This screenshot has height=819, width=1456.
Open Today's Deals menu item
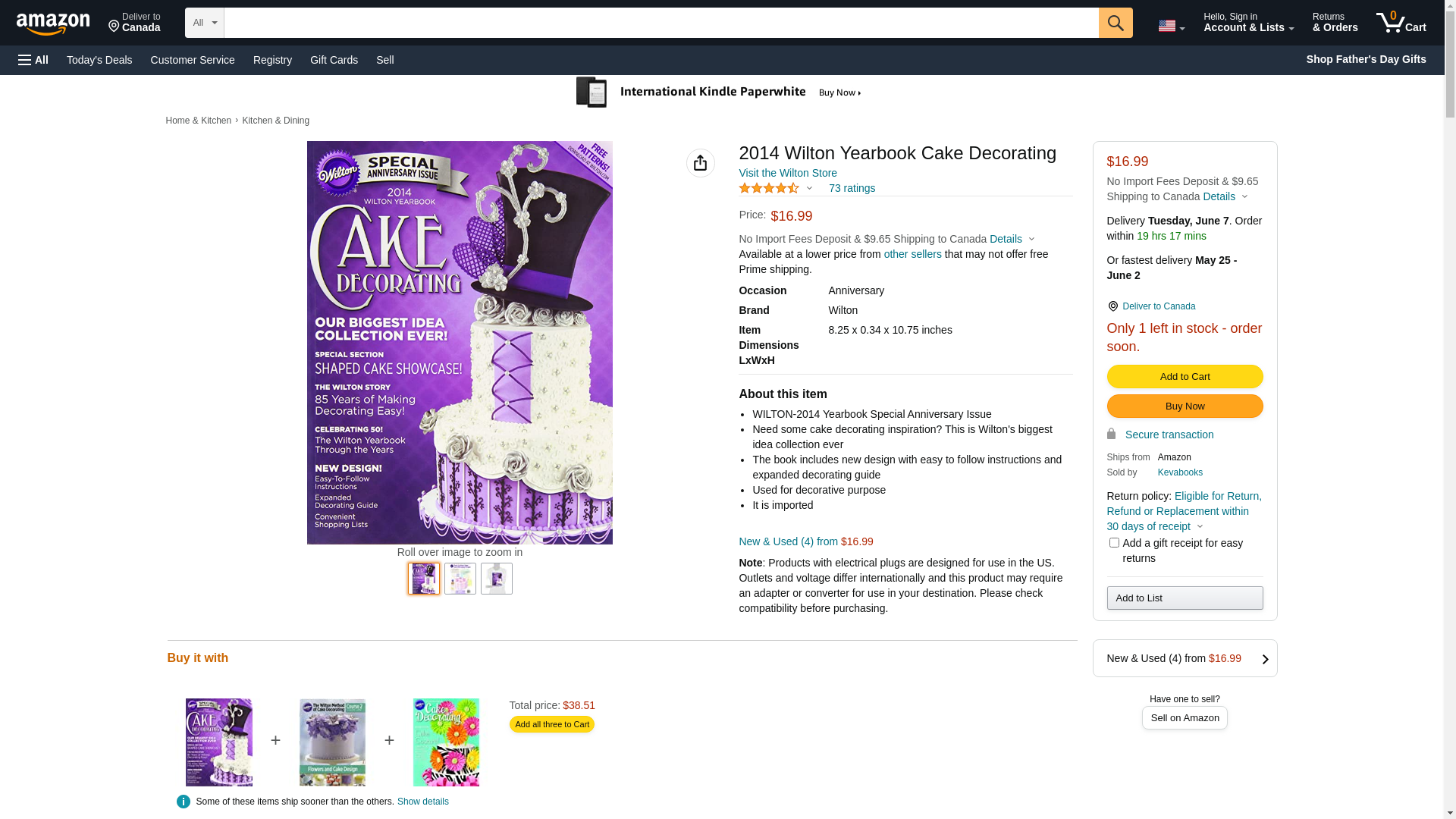(x=99, y=60)
